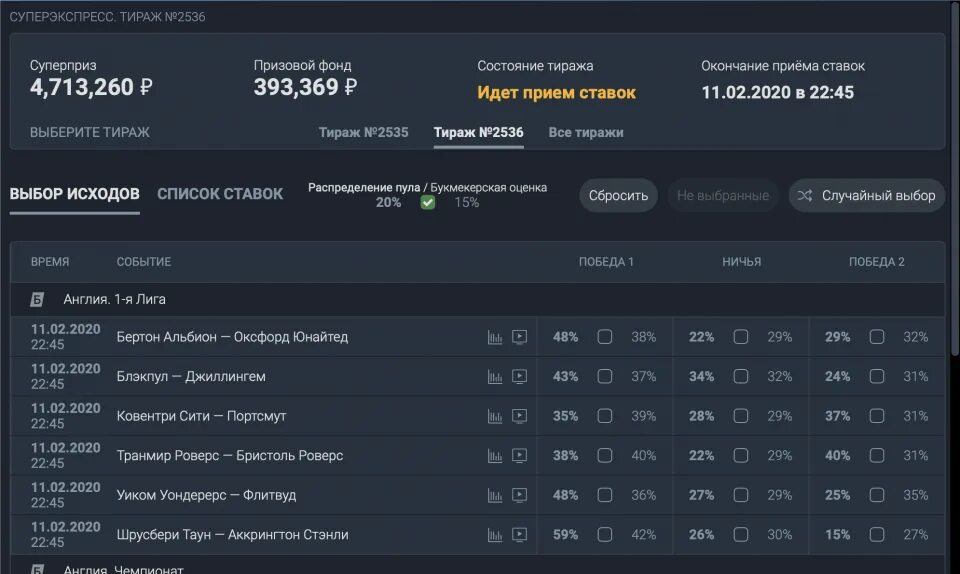Click the Б icon beside Англия. 1-я Лига
Screen dimensions: 960x574
(37, 299)
